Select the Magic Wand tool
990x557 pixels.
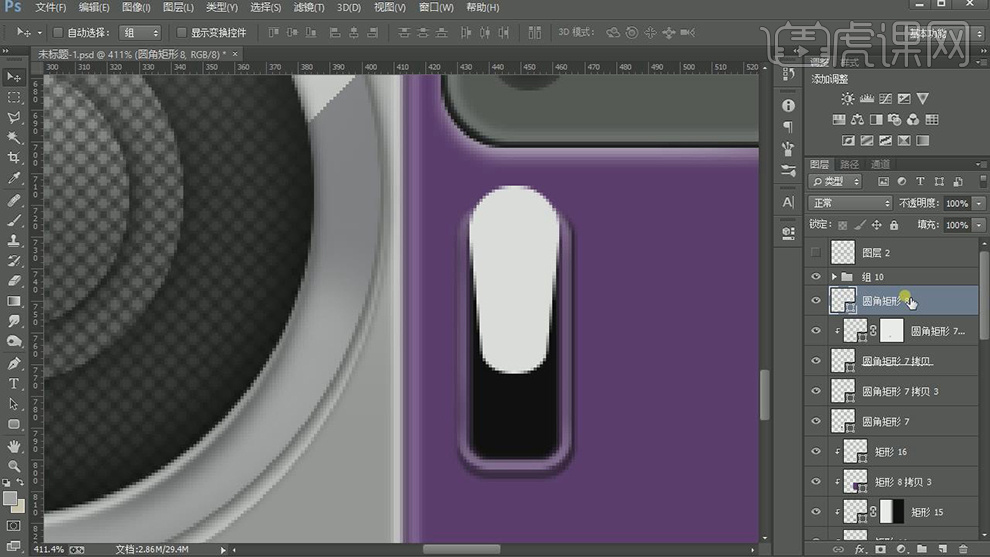point(14,137)
